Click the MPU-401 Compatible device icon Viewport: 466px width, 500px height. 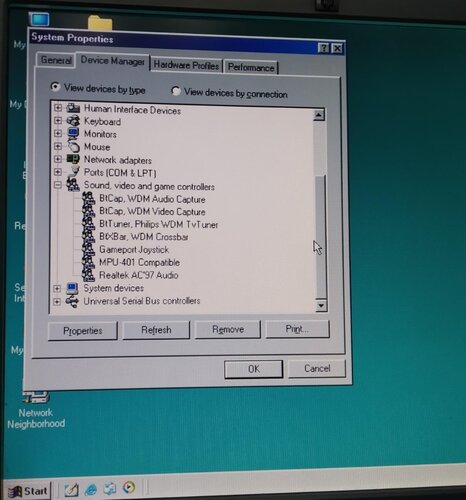88,262
